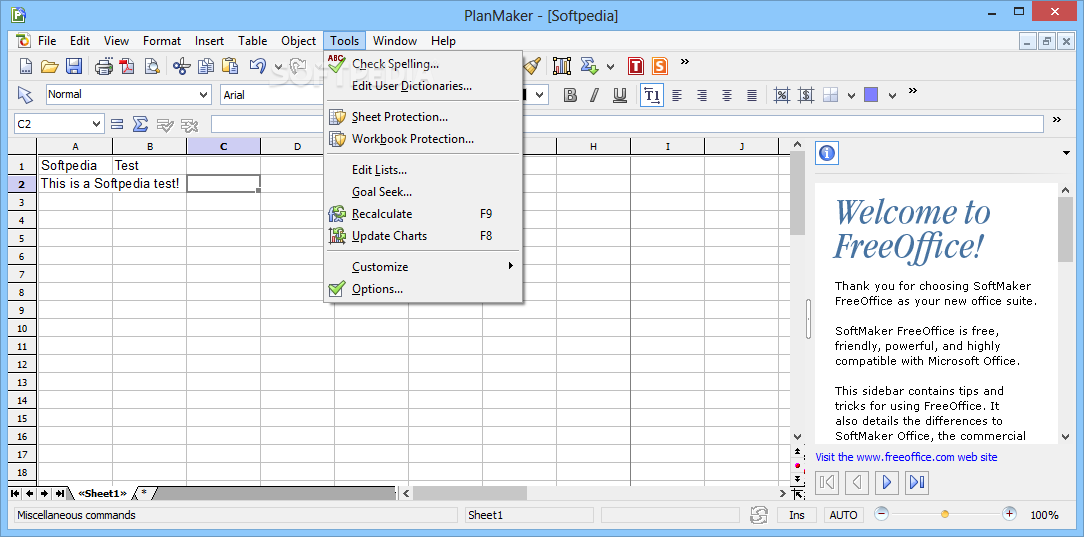Visit the www.freeoffice.com web site link
Viewport: 1084px width, 537px height.
906,457
